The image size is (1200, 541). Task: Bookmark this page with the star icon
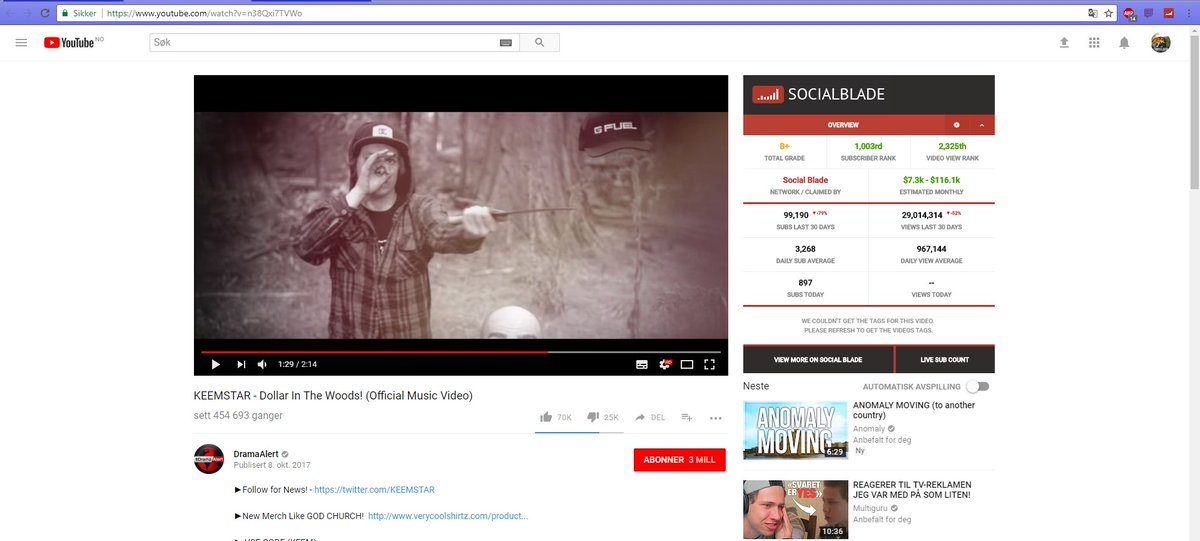tap(1108, 14)
